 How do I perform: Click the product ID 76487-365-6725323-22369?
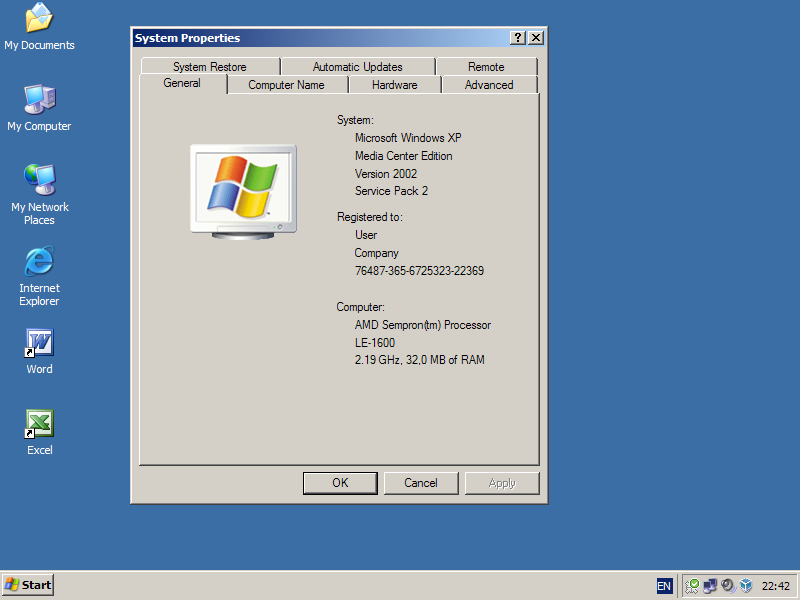(419, 270)
